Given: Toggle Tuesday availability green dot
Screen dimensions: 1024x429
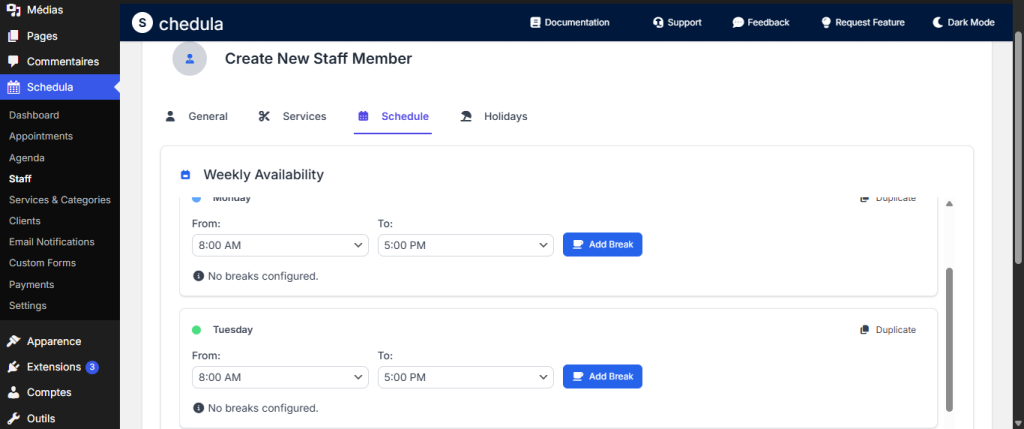Looking at the screenshot, I should click(197, 330).
